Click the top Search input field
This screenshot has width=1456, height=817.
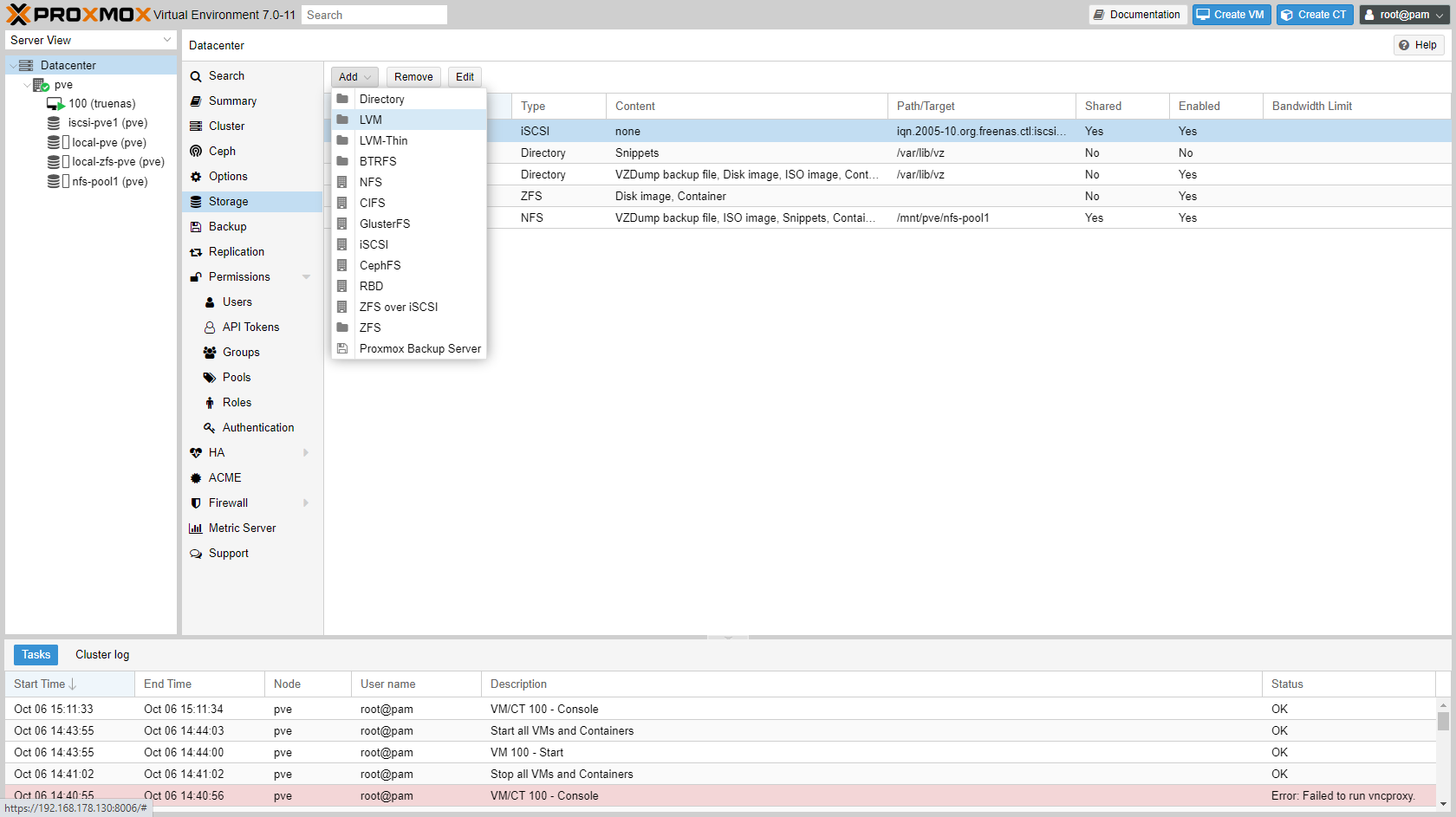coord(374,15)
